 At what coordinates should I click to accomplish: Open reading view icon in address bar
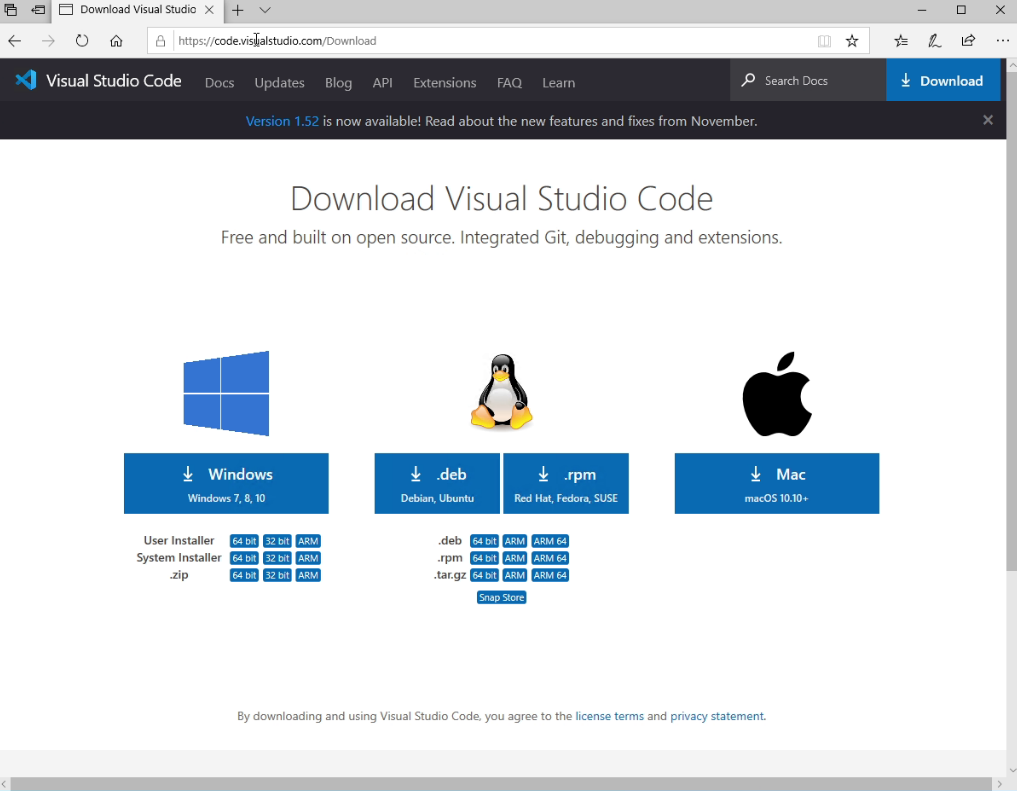(x=824, y=41)
